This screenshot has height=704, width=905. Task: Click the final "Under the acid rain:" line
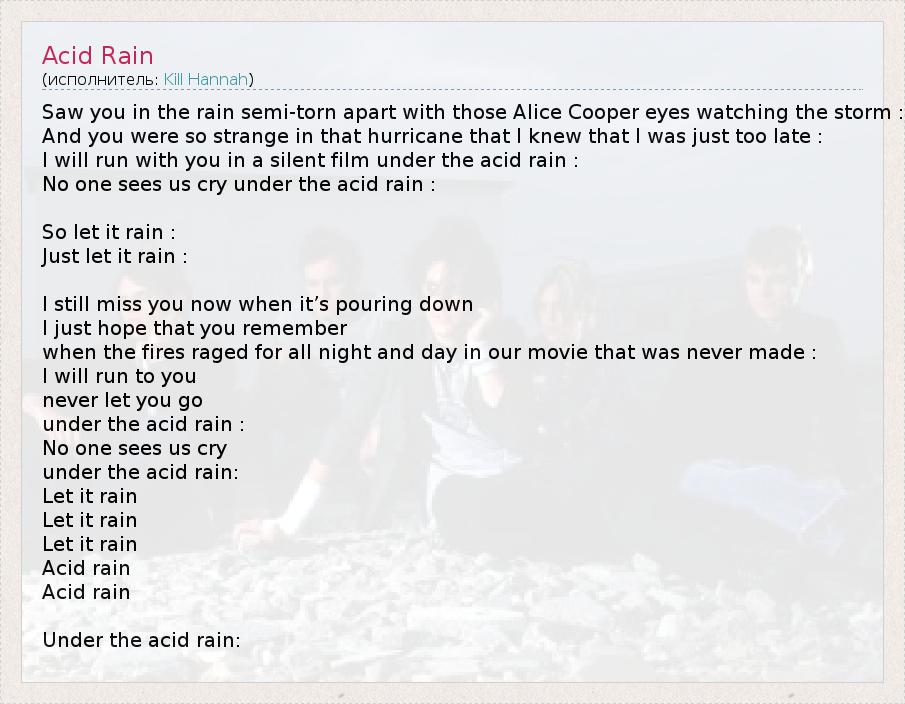click(x=141, y=640)
